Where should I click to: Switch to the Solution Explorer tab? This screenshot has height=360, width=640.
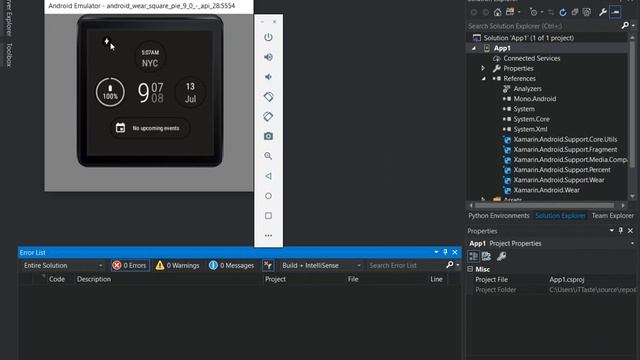point(560,216)
